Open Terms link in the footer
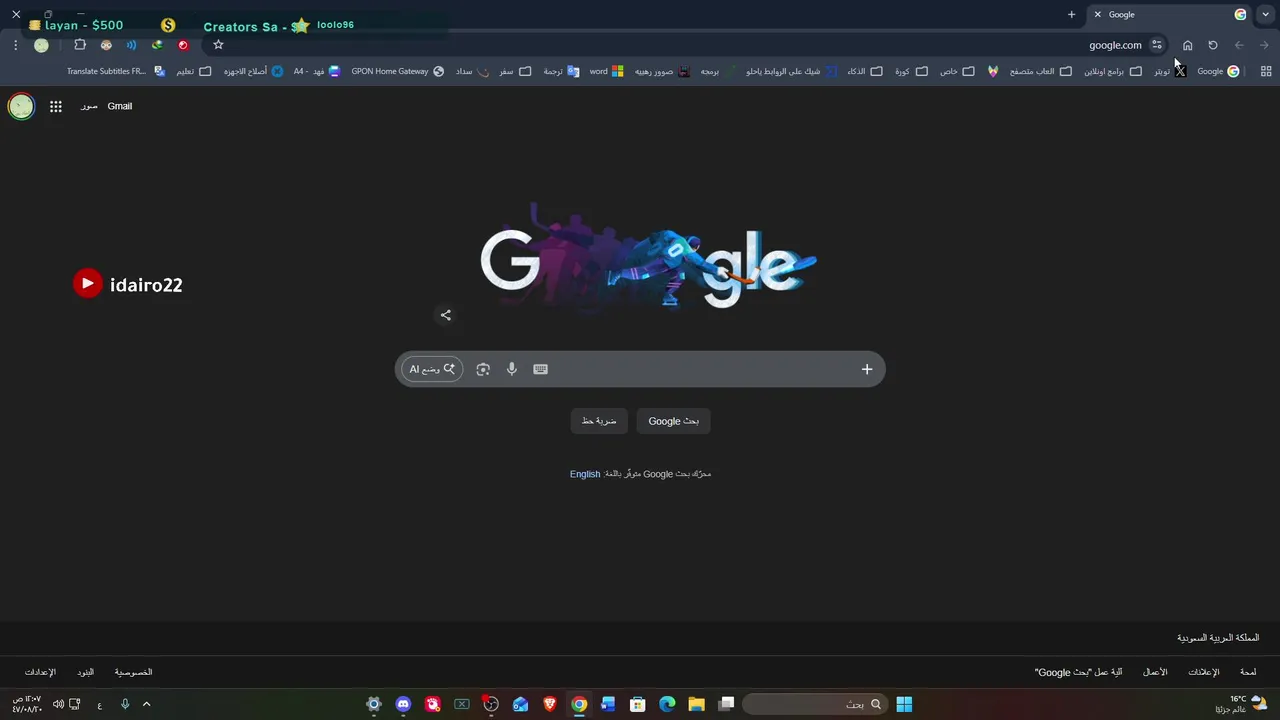Viewport: 1280px width, 720px height. 86,672
